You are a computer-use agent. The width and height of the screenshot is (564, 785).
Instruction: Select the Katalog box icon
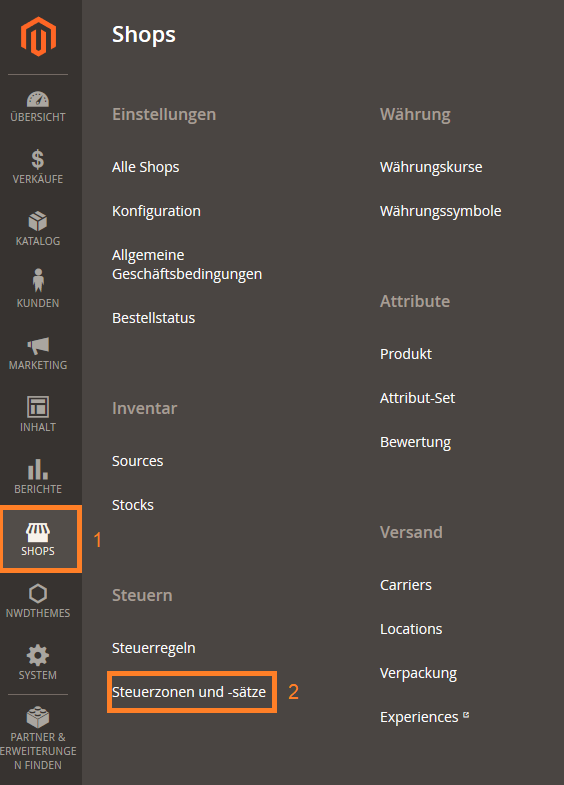click(38, 221)
